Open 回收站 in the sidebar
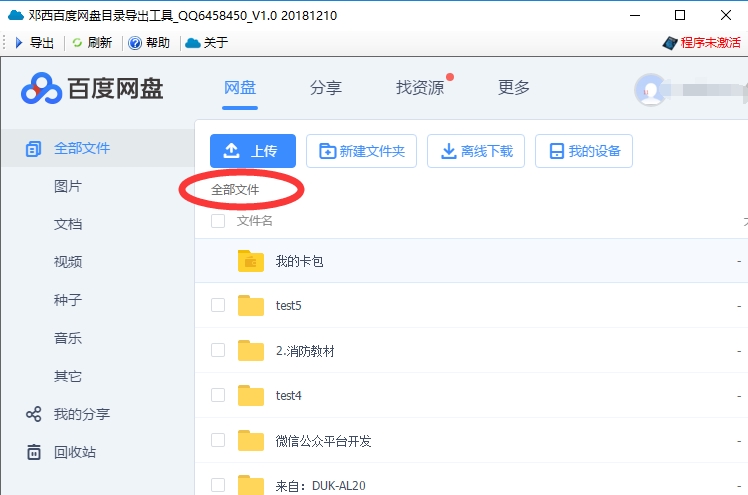The image size is (748, 495). [x=75, y=452]
